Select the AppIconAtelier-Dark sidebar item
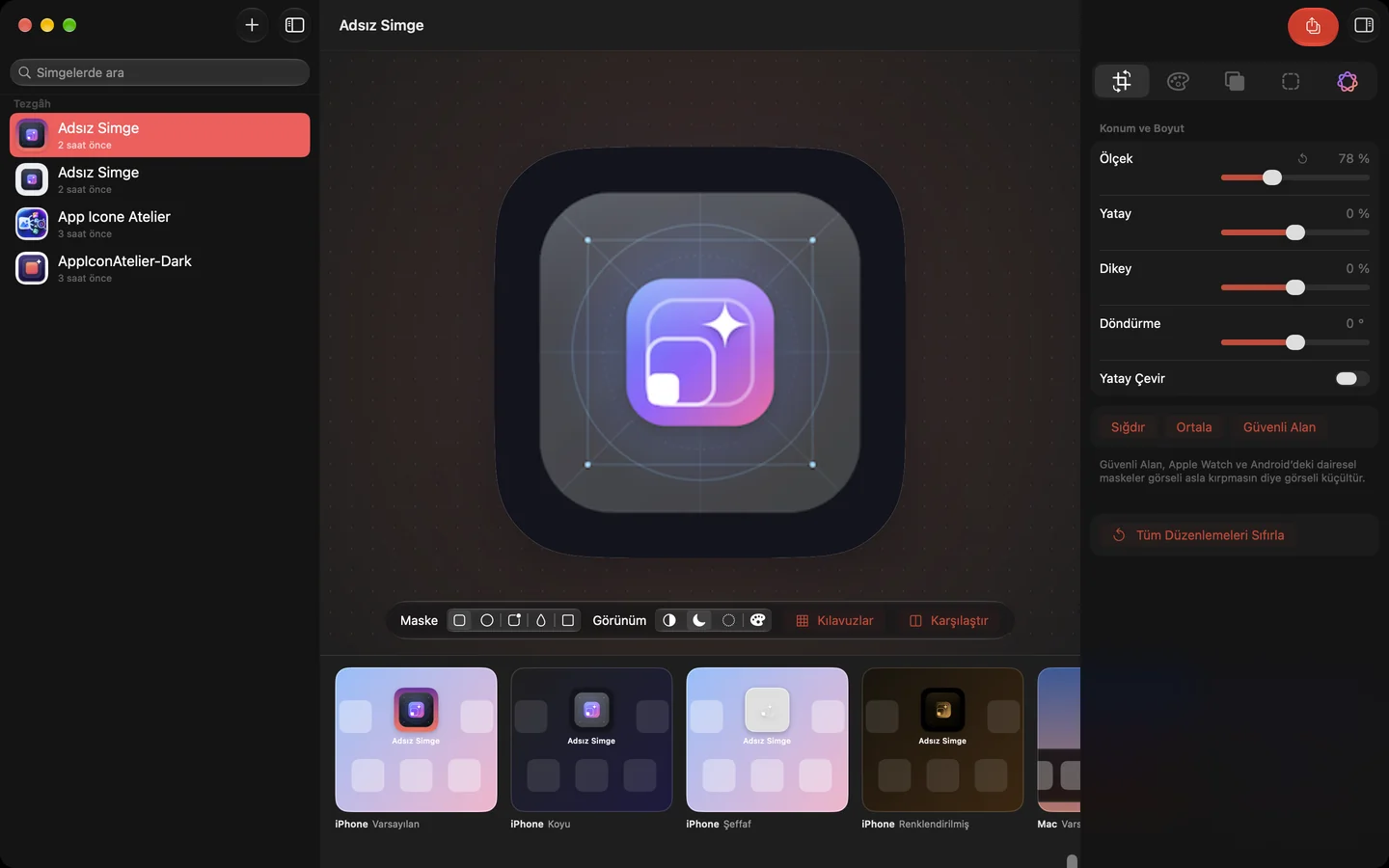This screenshot has height=868, width=1389. click(x=160, y=268)
